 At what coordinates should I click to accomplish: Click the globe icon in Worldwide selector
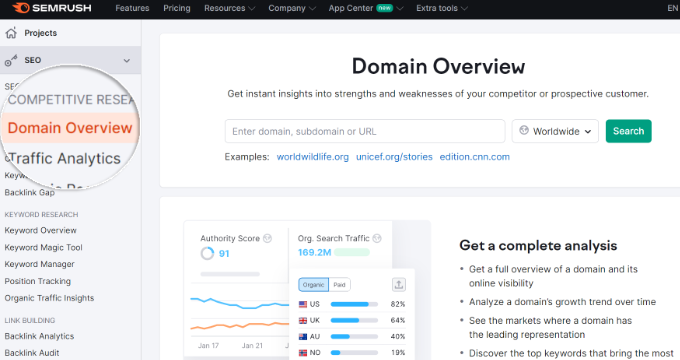click(x=524, y=131)
